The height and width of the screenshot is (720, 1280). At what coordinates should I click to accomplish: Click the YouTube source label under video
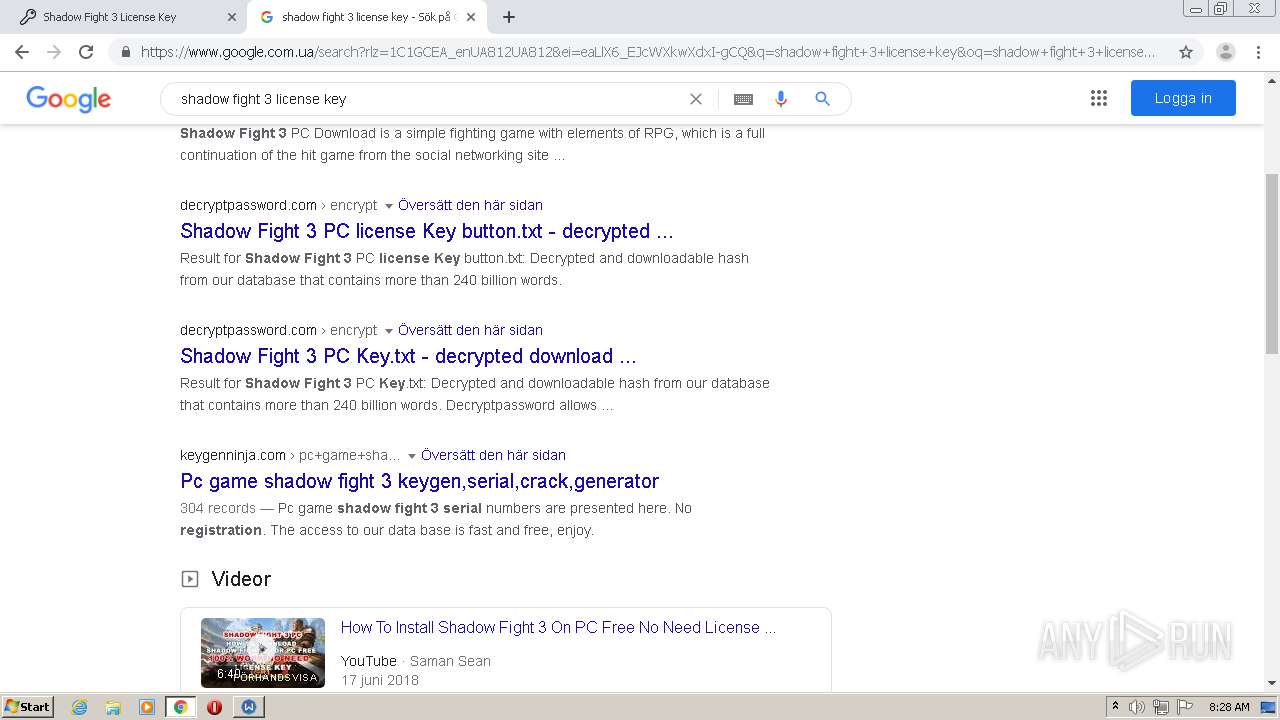[369, 661]
